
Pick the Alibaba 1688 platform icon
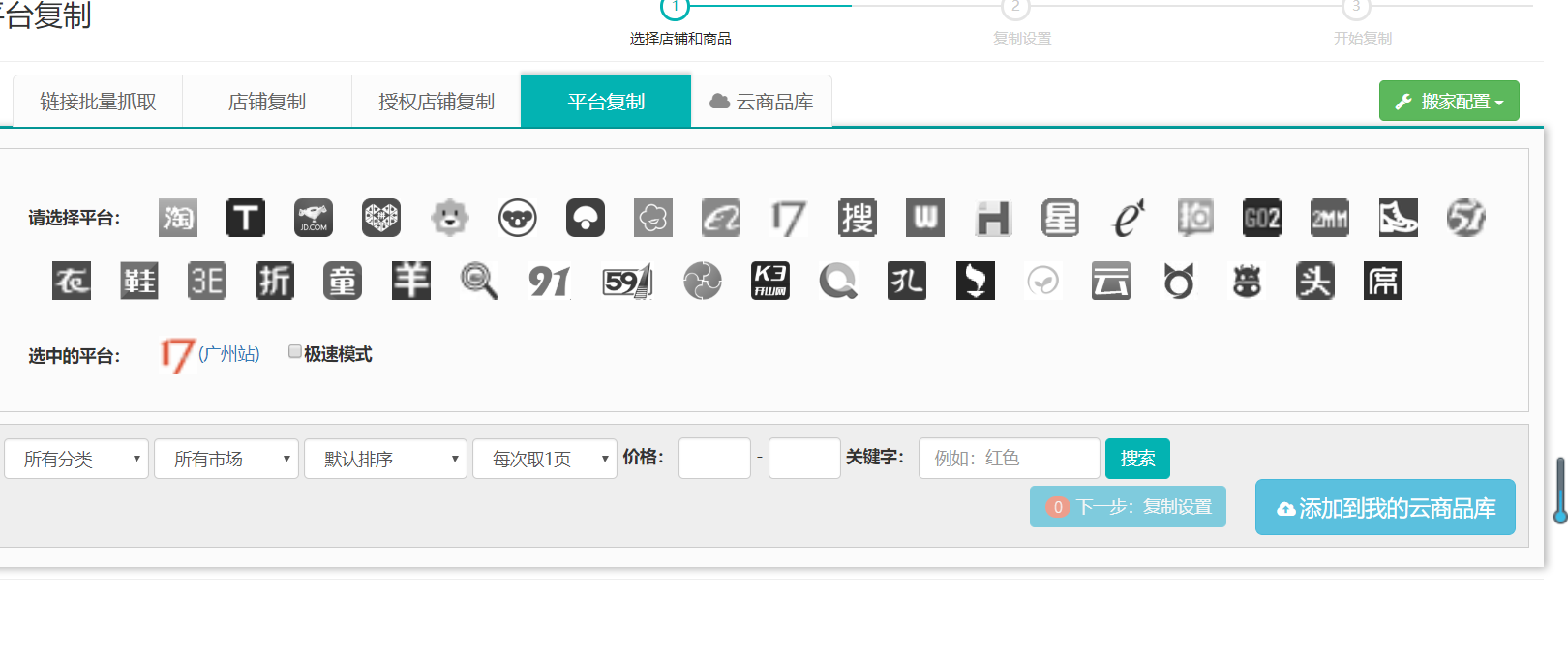pos(721,218)
